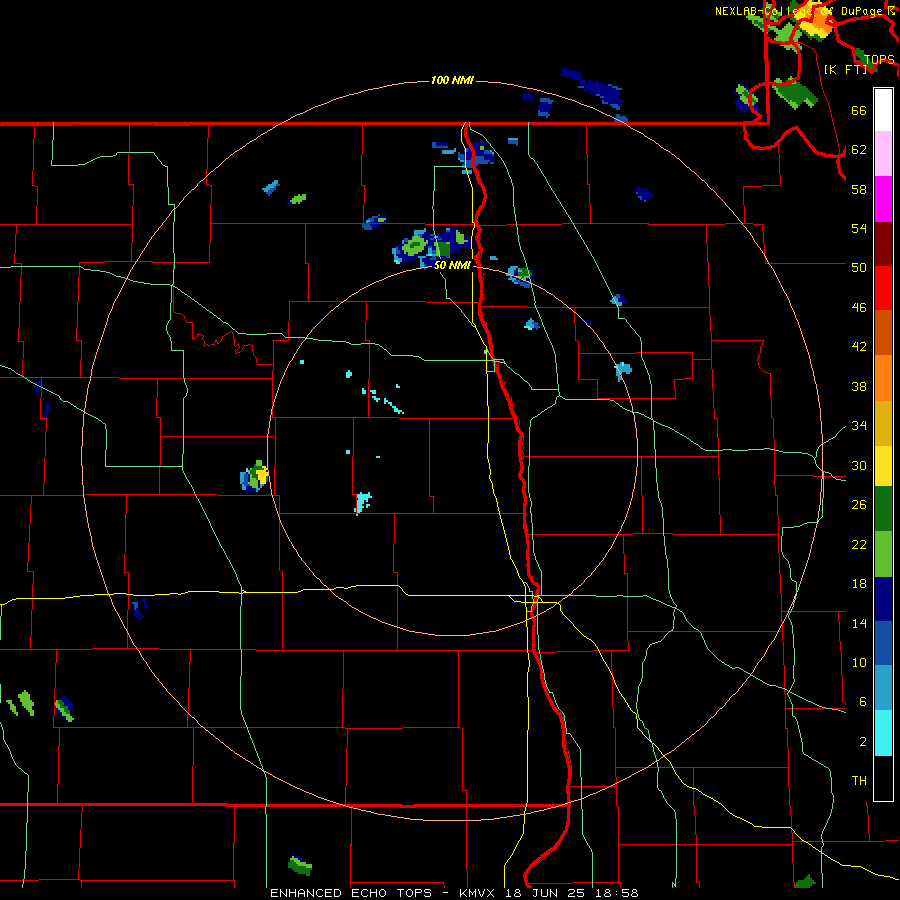This screenshot has height=900, width=900.
Task: Click the 'ENHANCED ECHO TOPS' caption text
Action: [351, 893]
